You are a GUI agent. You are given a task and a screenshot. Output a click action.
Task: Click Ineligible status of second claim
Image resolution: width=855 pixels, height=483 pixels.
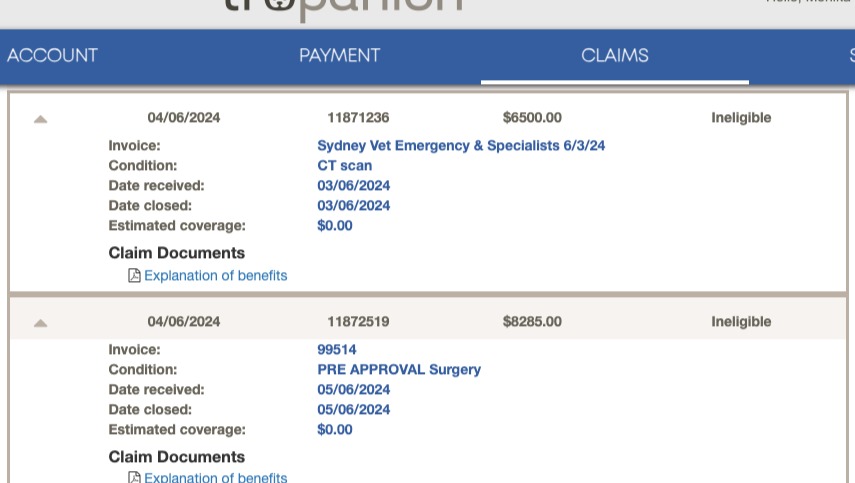click(741, 321)
